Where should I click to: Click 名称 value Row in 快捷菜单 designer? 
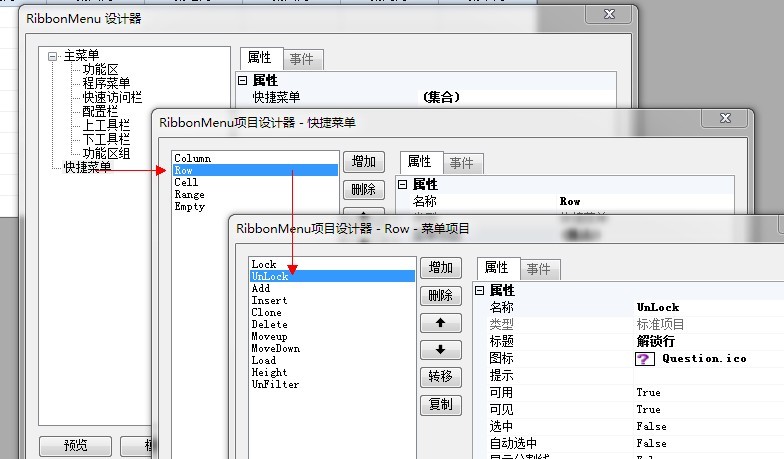click(645, 202)
